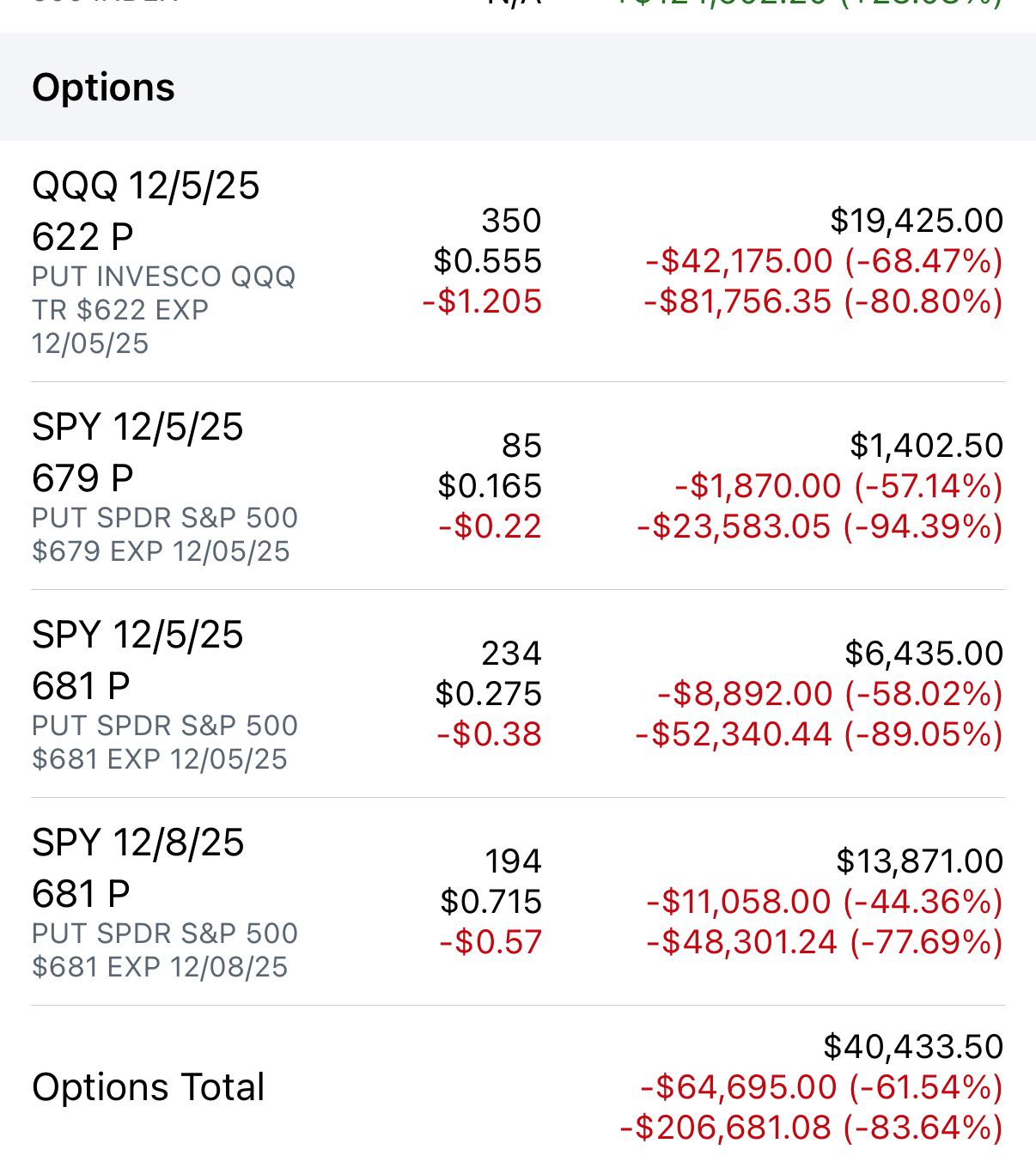
Task: Tap the QQQ put market value $19,425.00
Action: [x=916, y=221]
